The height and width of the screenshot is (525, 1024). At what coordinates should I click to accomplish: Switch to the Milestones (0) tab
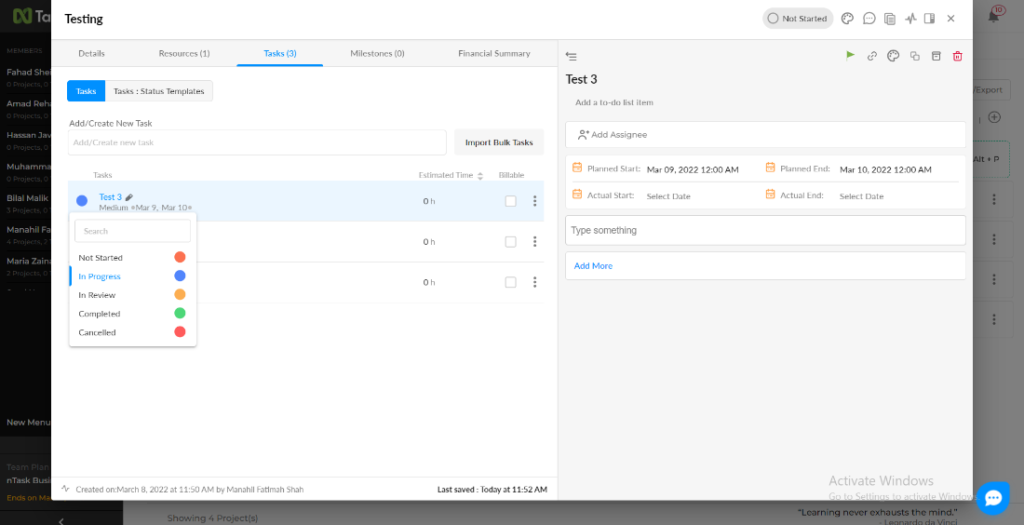[x=377, y=53]
